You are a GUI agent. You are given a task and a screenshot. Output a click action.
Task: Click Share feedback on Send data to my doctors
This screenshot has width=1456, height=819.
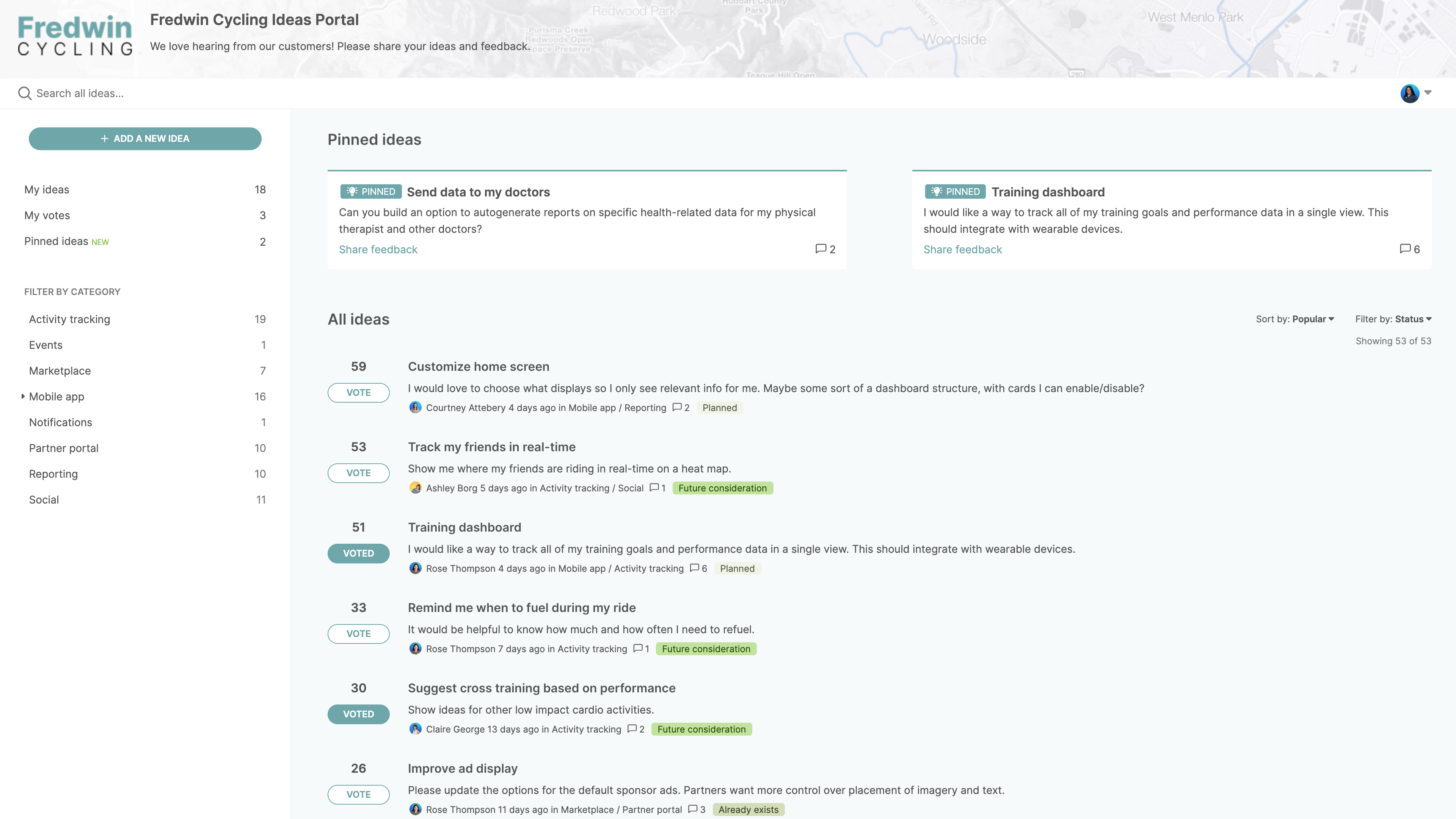coord(378,249)
